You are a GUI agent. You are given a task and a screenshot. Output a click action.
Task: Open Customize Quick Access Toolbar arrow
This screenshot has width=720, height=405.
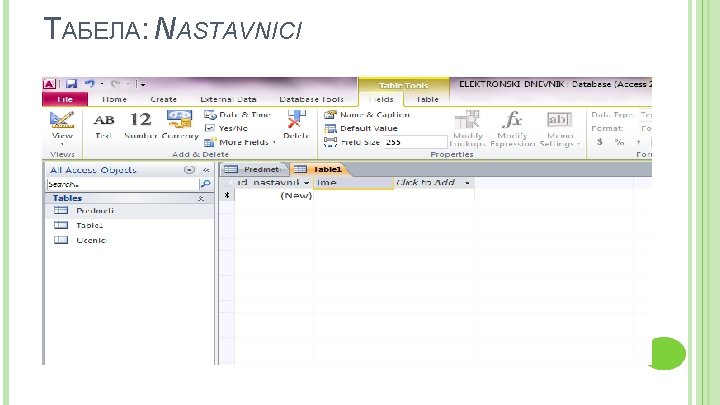(142, 84)
